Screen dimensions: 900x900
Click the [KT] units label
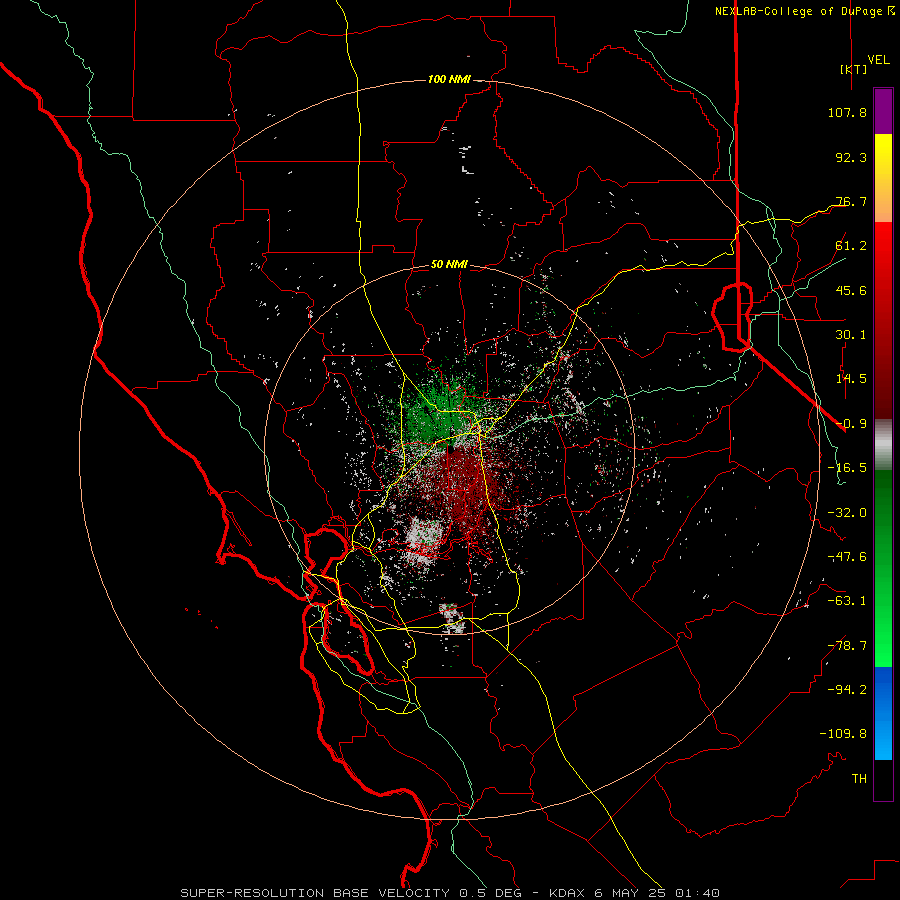[853, 69]
